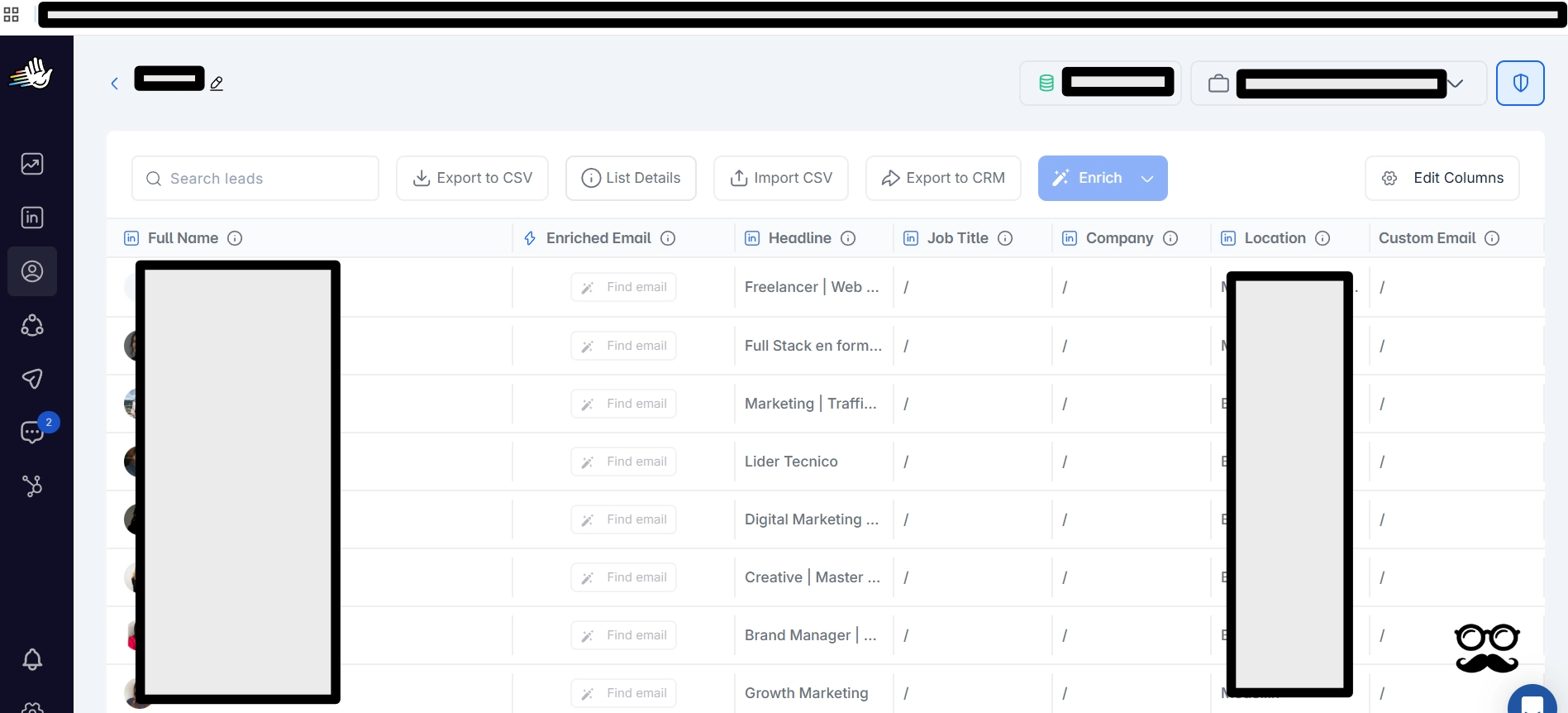Click the Full Name column header

pos(183,238)
